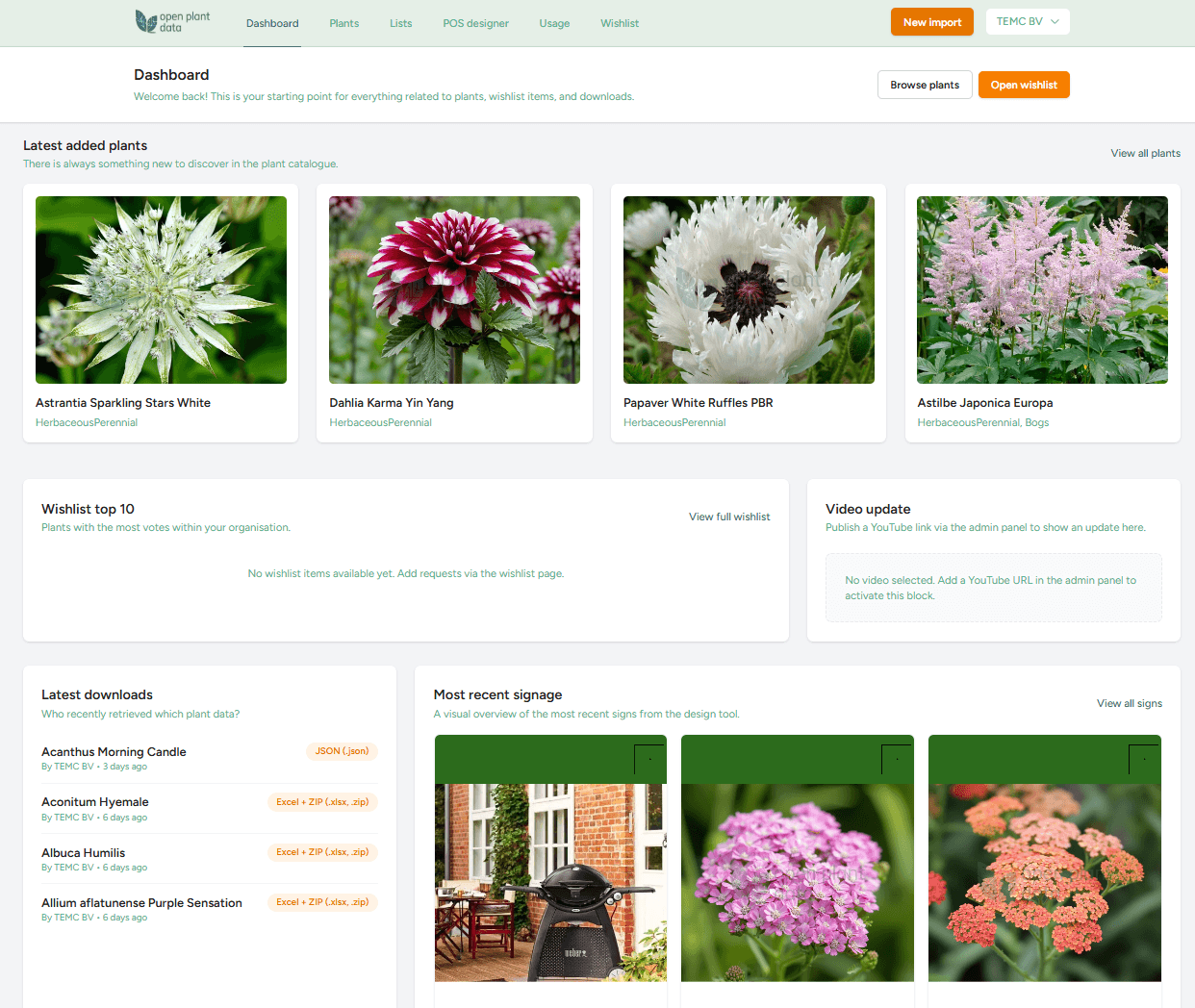Click the Open wishlist button

point(1024,85)
